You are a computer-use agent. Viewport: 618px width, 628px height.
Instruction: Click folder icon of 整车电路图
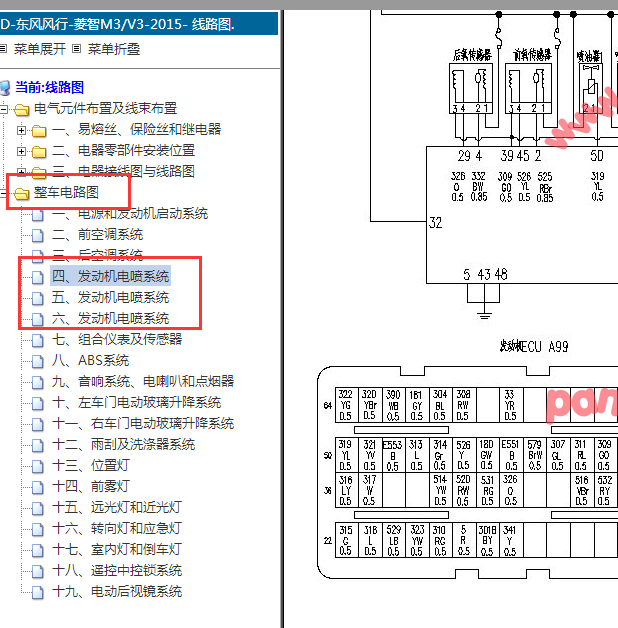click(22, 194)
